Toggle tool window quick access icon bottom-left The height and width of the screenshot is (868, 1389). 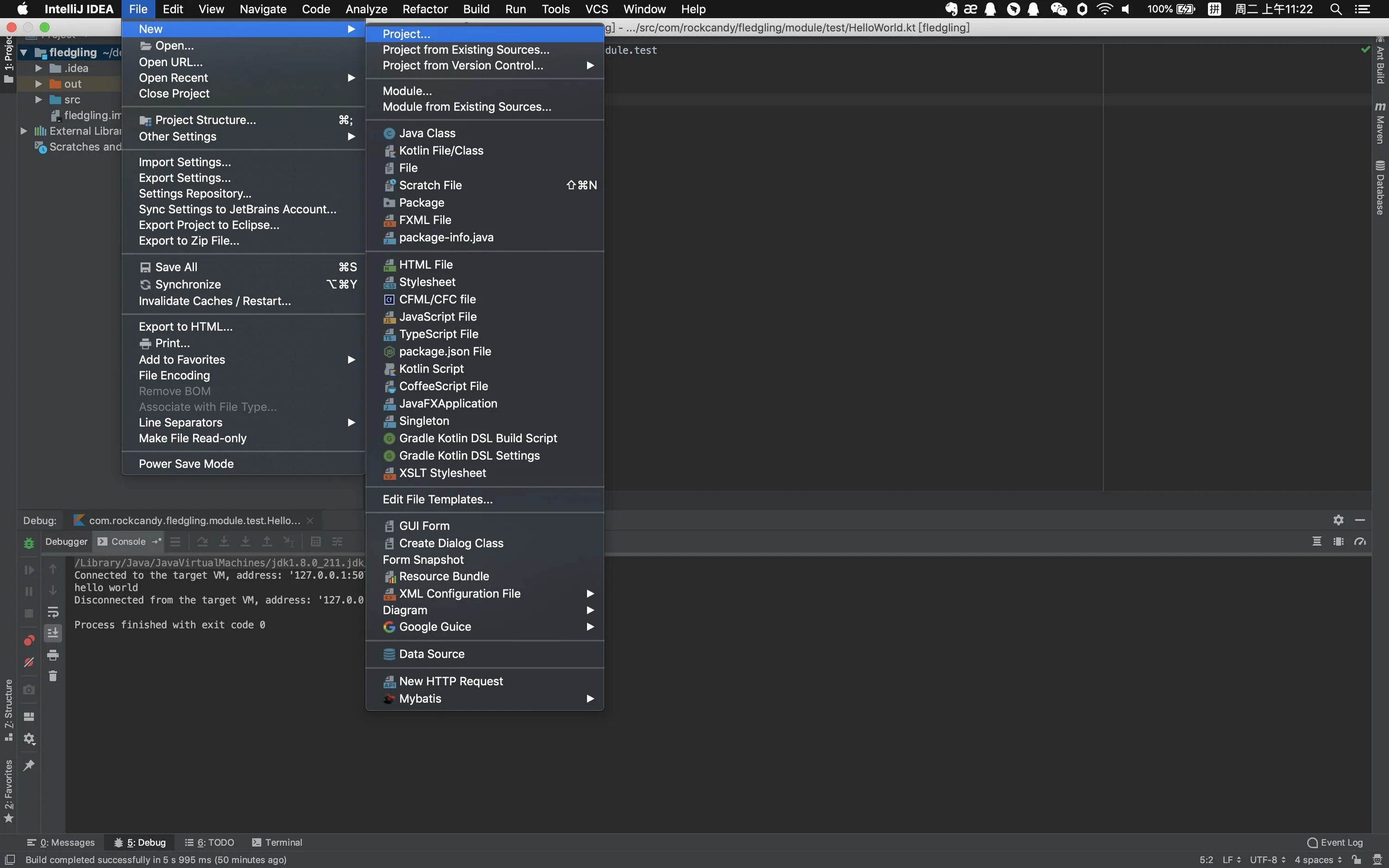pos(10,859)
